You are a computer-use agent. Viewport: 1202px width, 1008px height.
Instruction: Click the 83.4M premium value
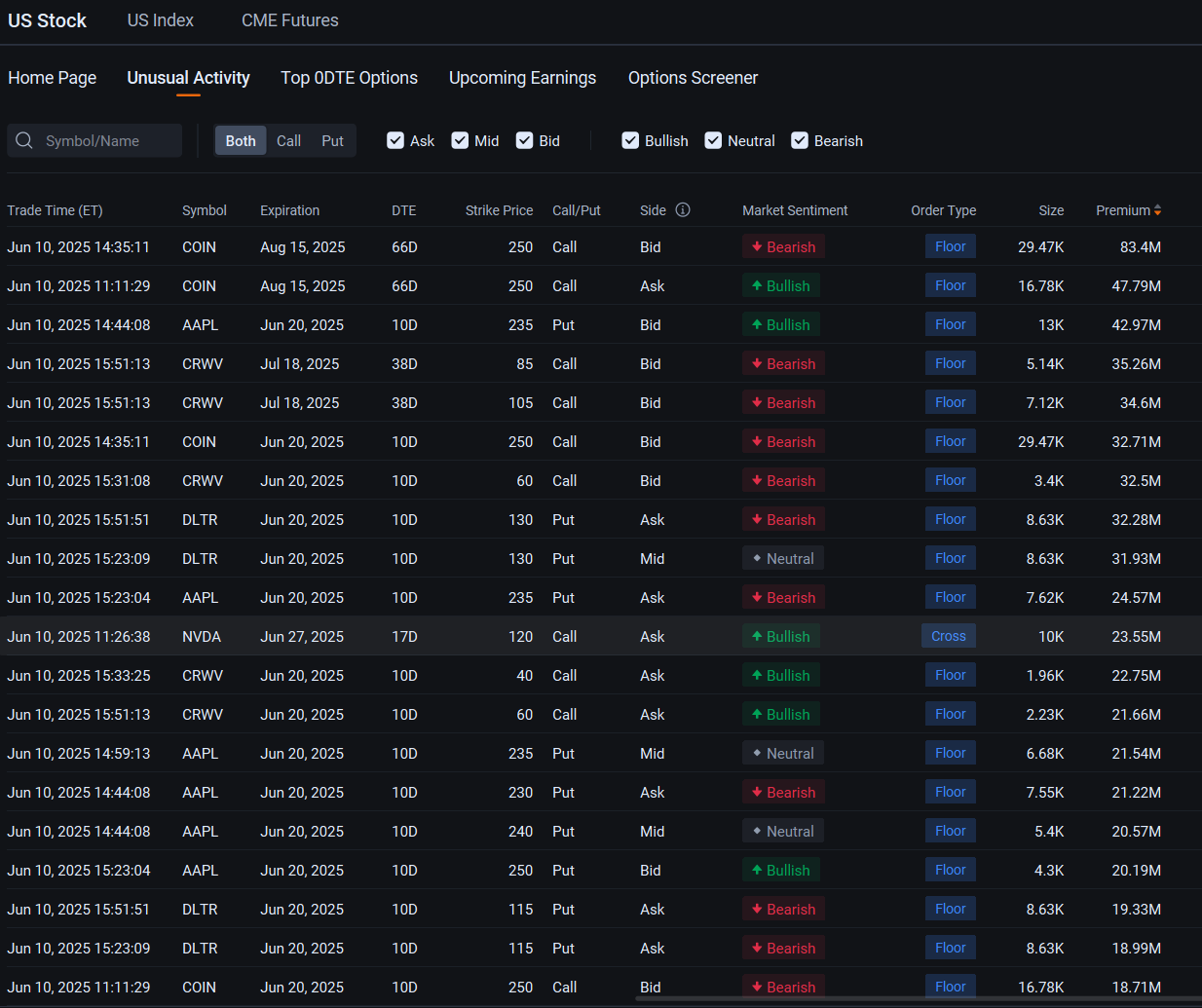pyautogui.click(x=1140, y=247)
